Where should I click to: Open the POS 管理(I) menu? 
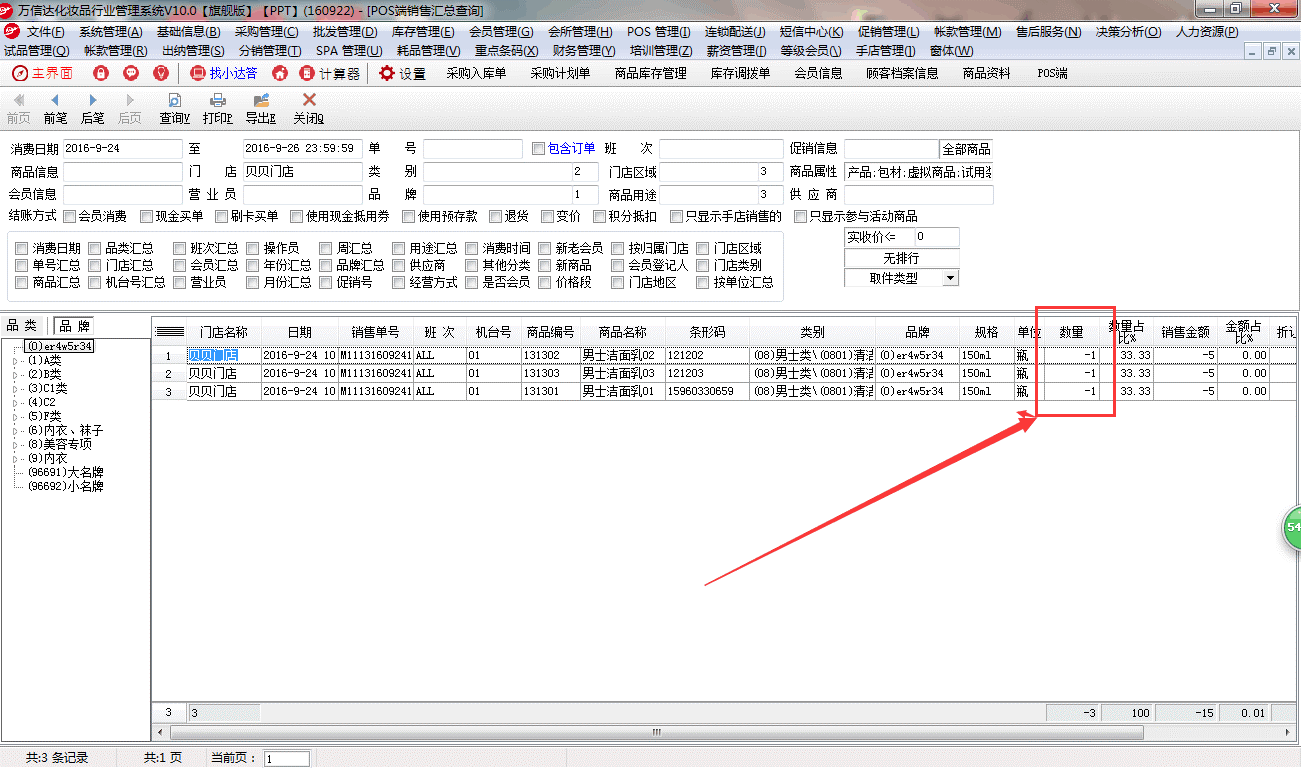click(x=660, y=32)
